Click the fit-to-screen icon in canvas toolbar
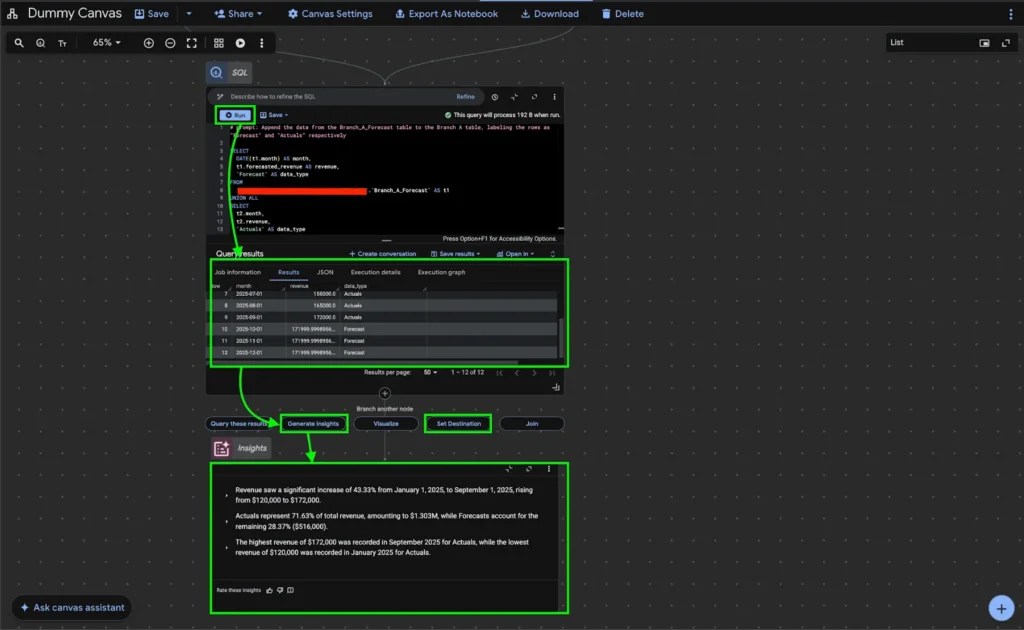 [x=191, y=43]
